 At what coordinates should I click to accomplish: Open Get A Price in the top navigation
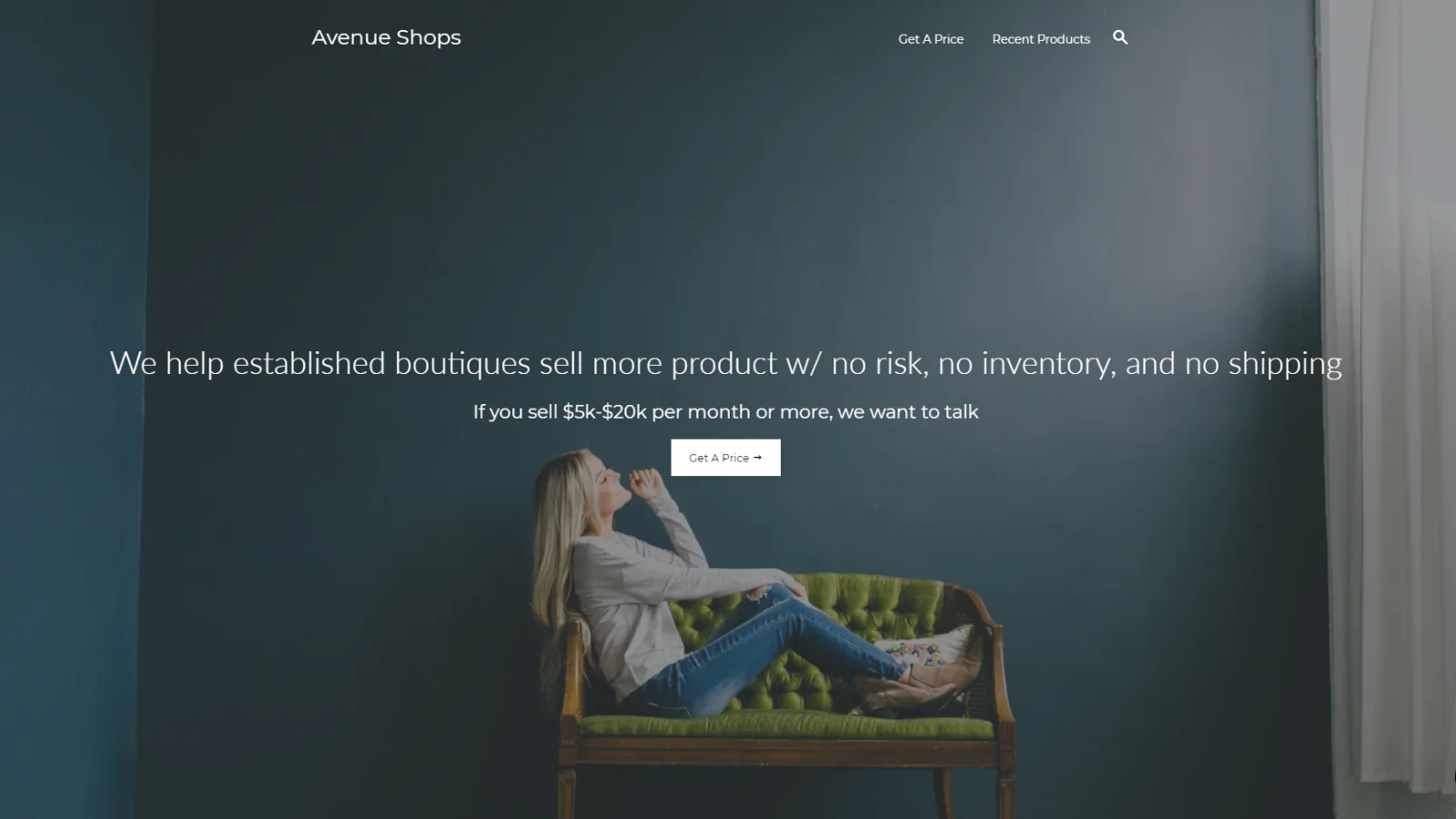930,39
